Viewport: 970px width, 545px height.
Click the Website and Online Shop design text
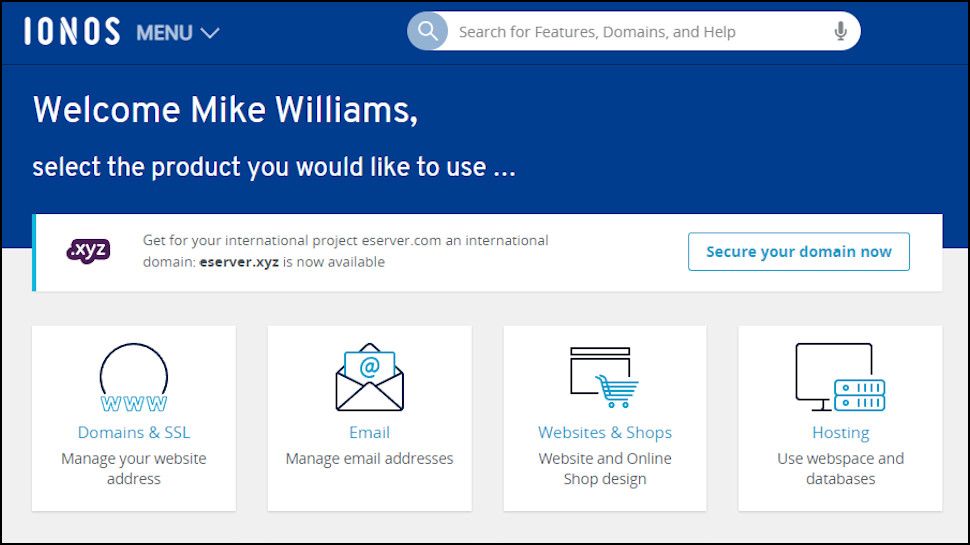click(x=604, y=469)
